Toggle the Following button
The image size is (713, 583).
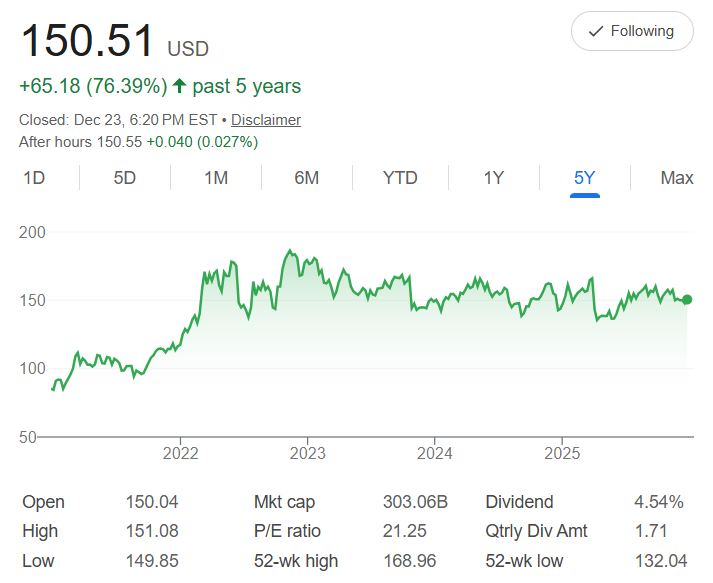pos(631,31)
